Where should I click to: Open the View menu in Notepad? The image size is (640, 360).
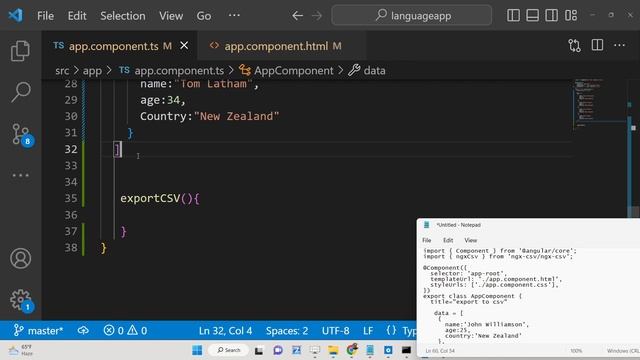pos(470,240)
